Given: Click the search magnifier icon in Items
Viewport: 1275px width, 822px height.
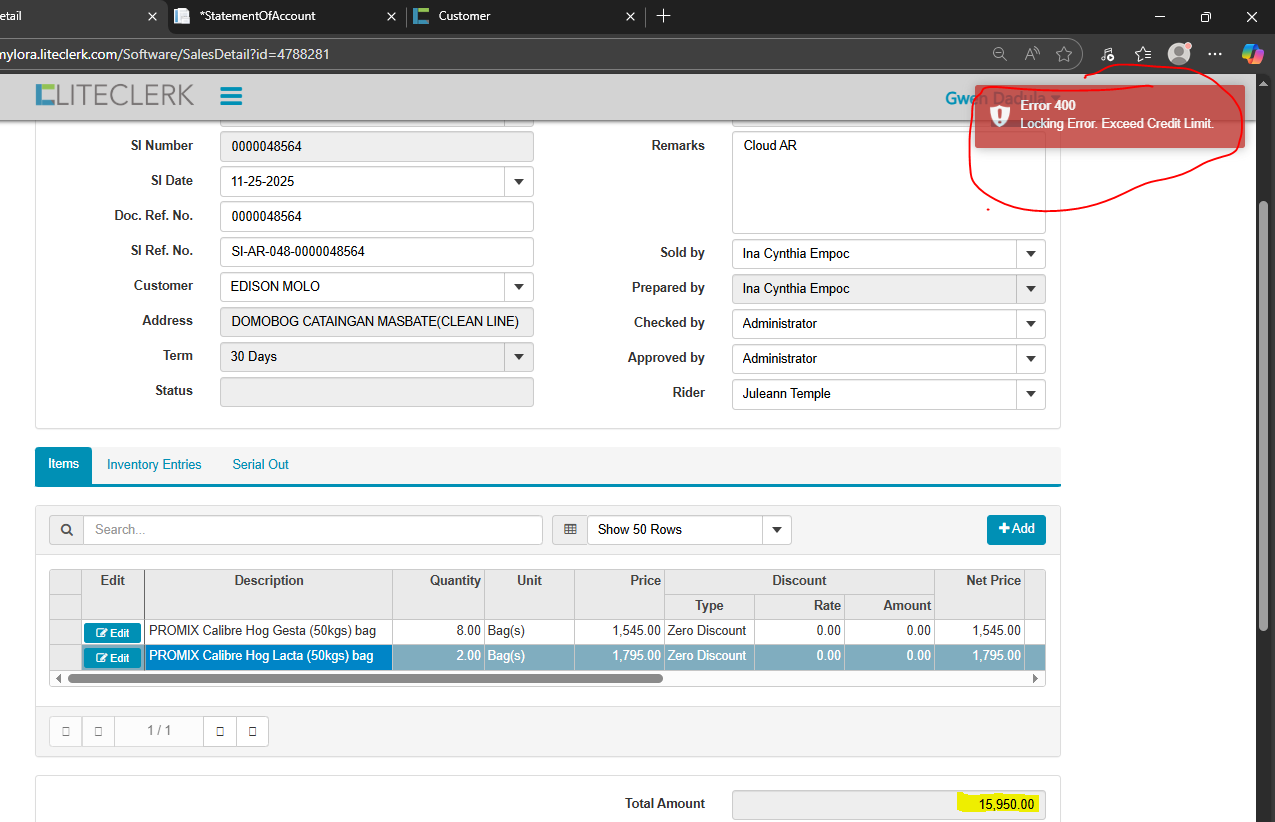Looking at the screenshot, I should [x=66, y=530].
